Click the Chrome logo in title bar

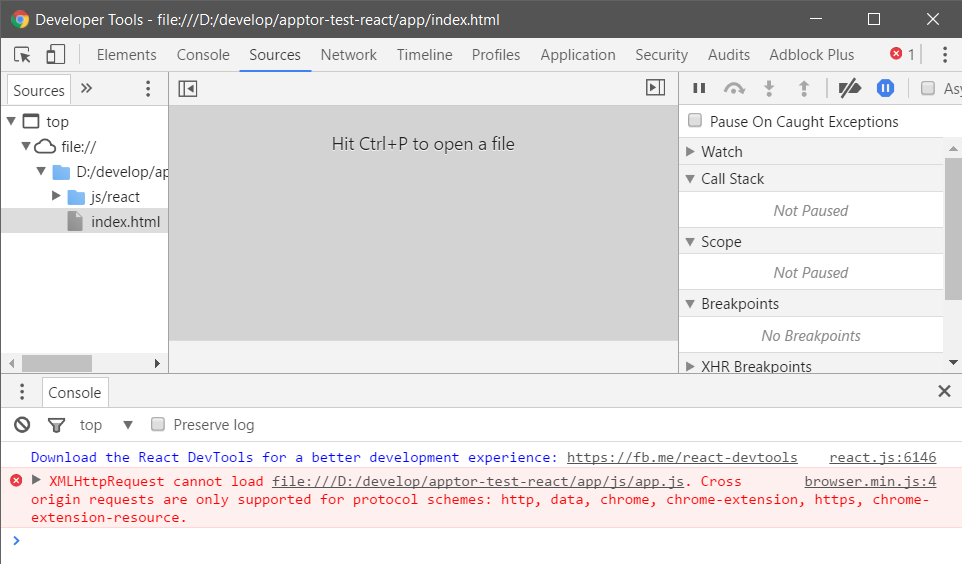(20, 20)
